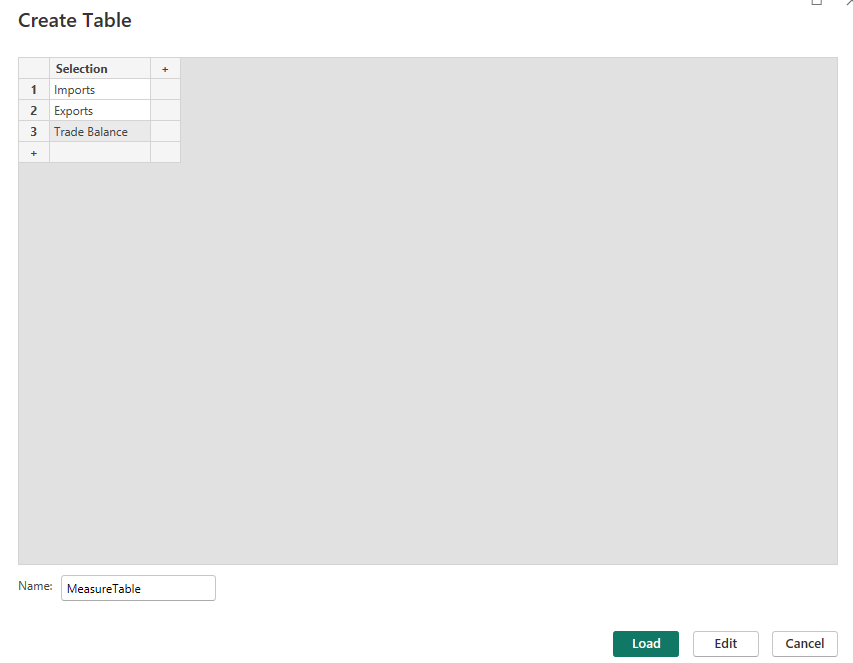
Task: Load the created table
Action: pyautogui.click(x=646, y=643)
